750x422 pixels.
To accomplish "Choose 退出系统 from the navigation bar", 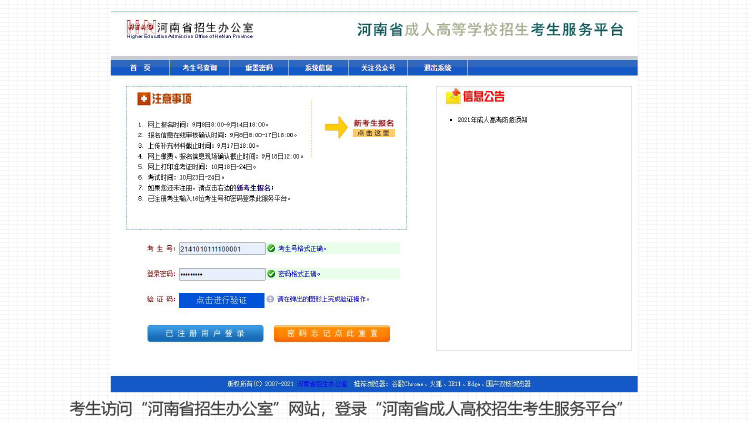I will click(437, 68).
